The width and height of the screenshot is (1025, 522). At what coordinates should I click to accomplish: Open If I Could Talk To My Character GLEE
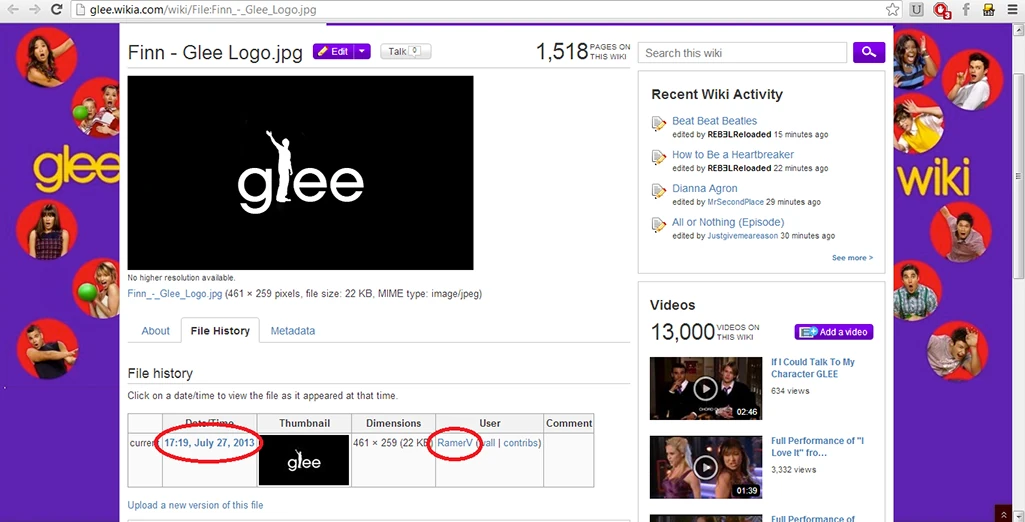pyautogui.click(x=813, y=368)
